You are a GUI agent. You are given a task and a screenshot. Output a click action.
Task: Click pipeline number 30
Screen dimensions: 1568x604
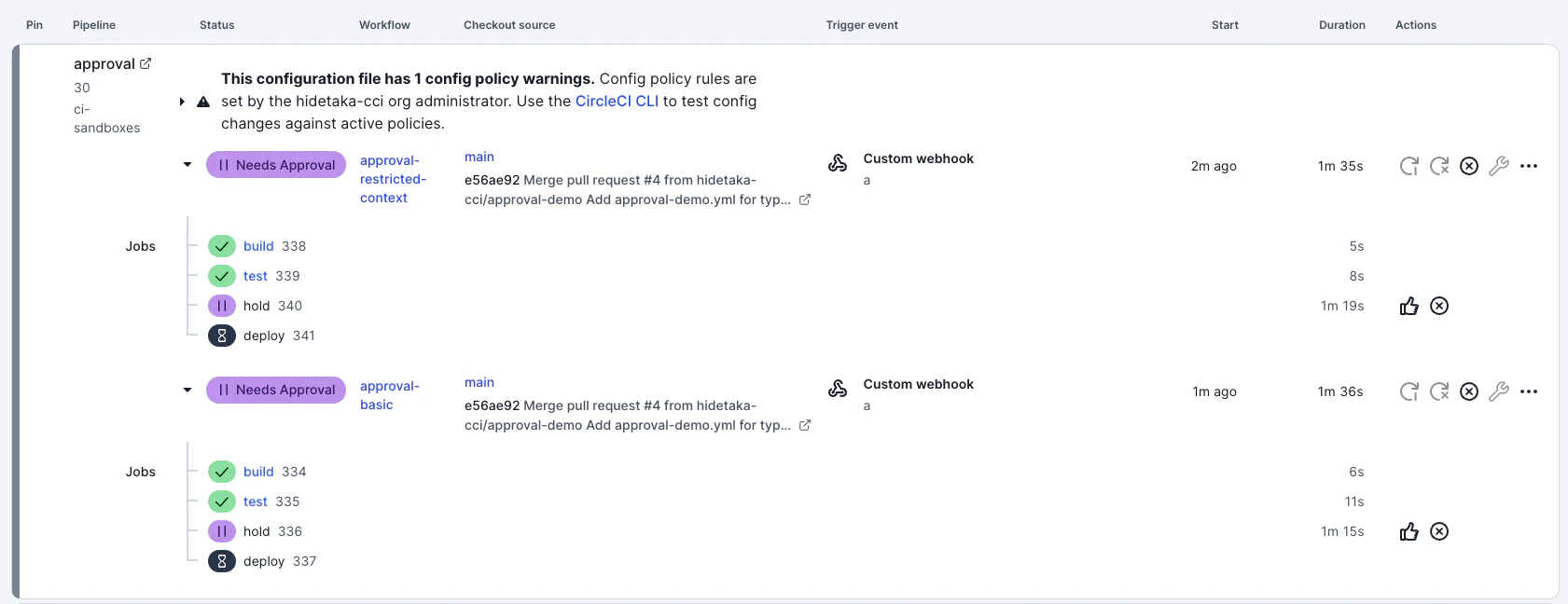click(82, 88)
